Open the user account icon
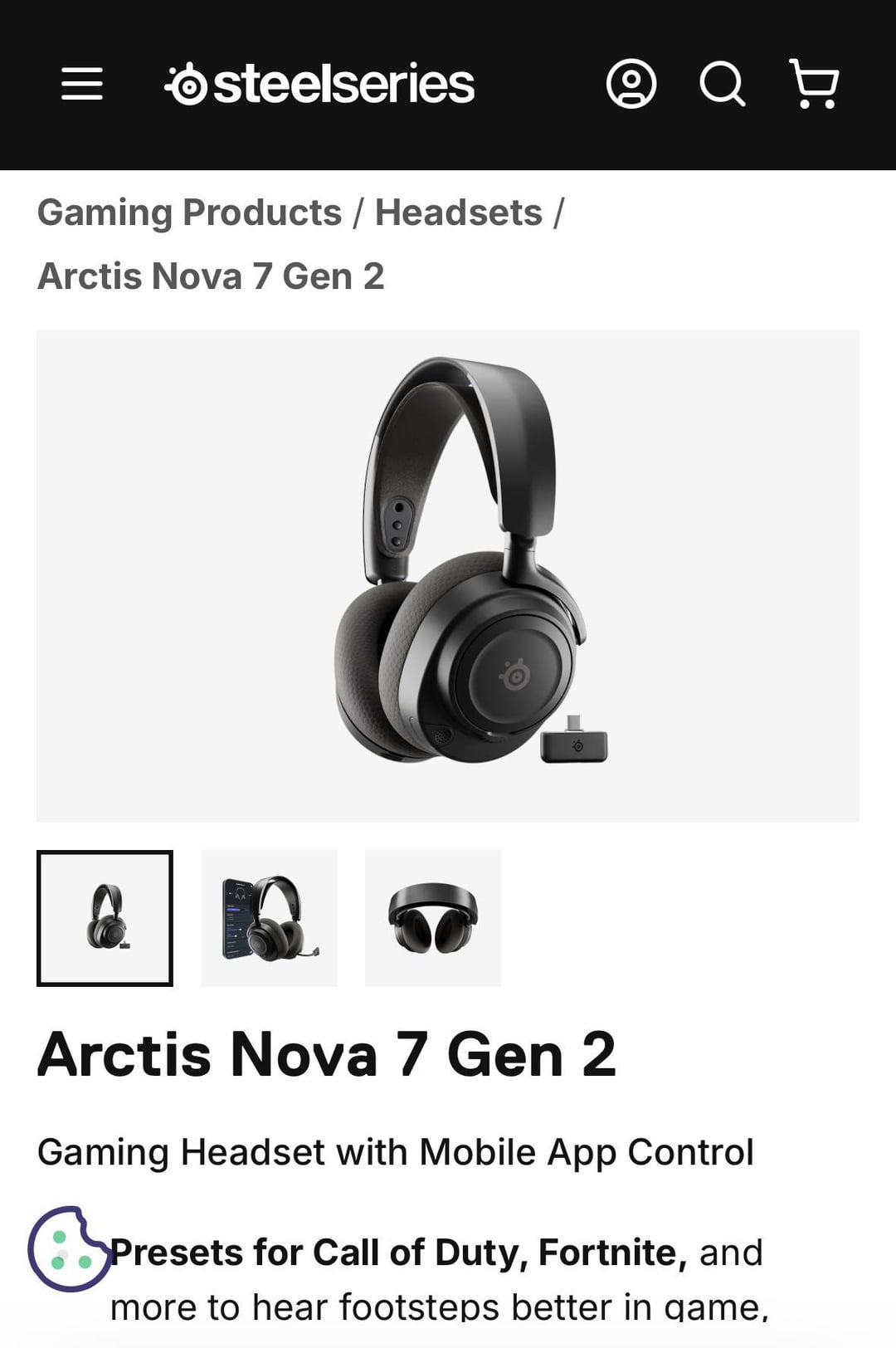896x1348 pixels. pos(631,84)
